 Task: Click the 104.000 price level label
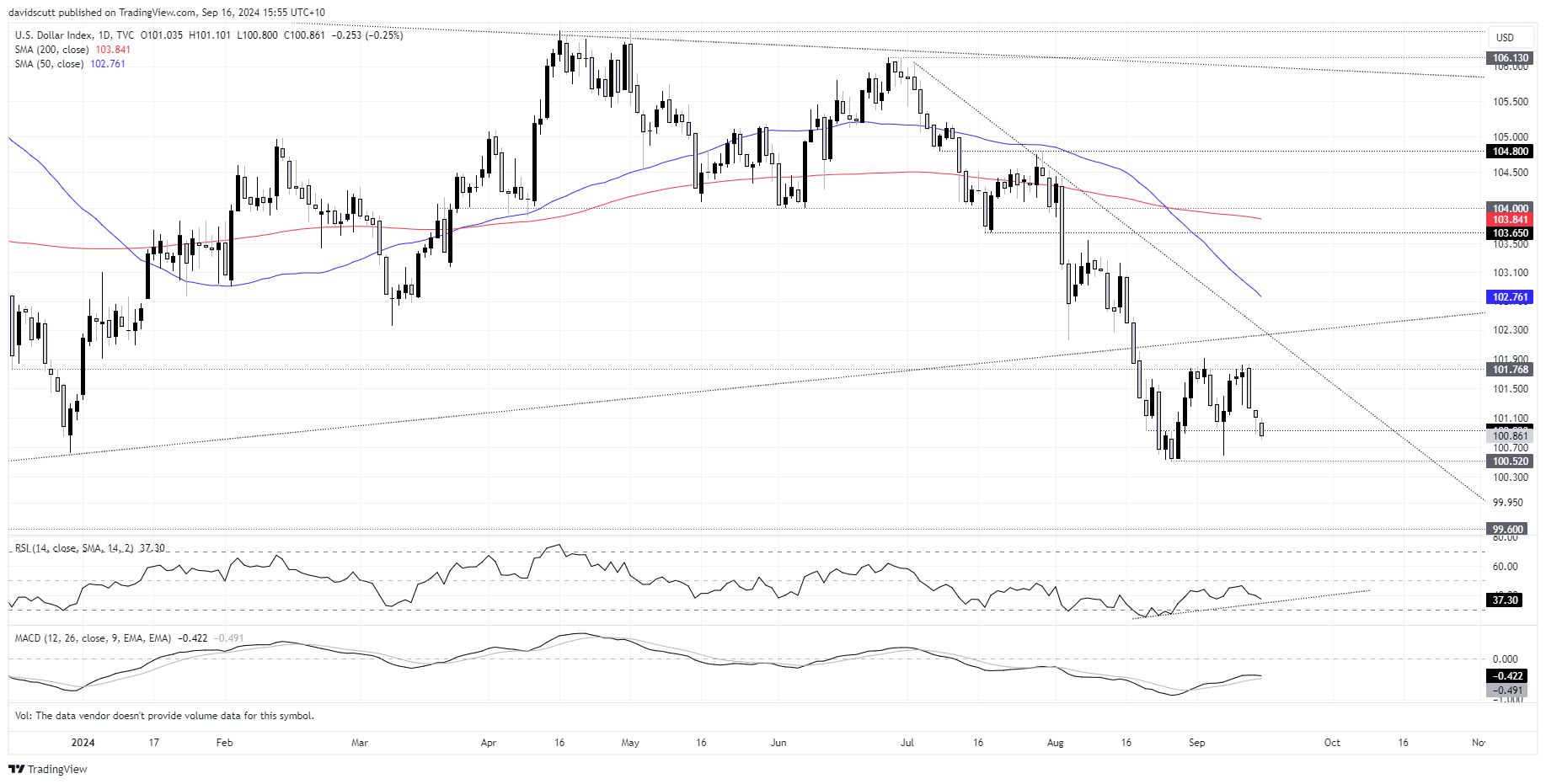[1510, 208]
